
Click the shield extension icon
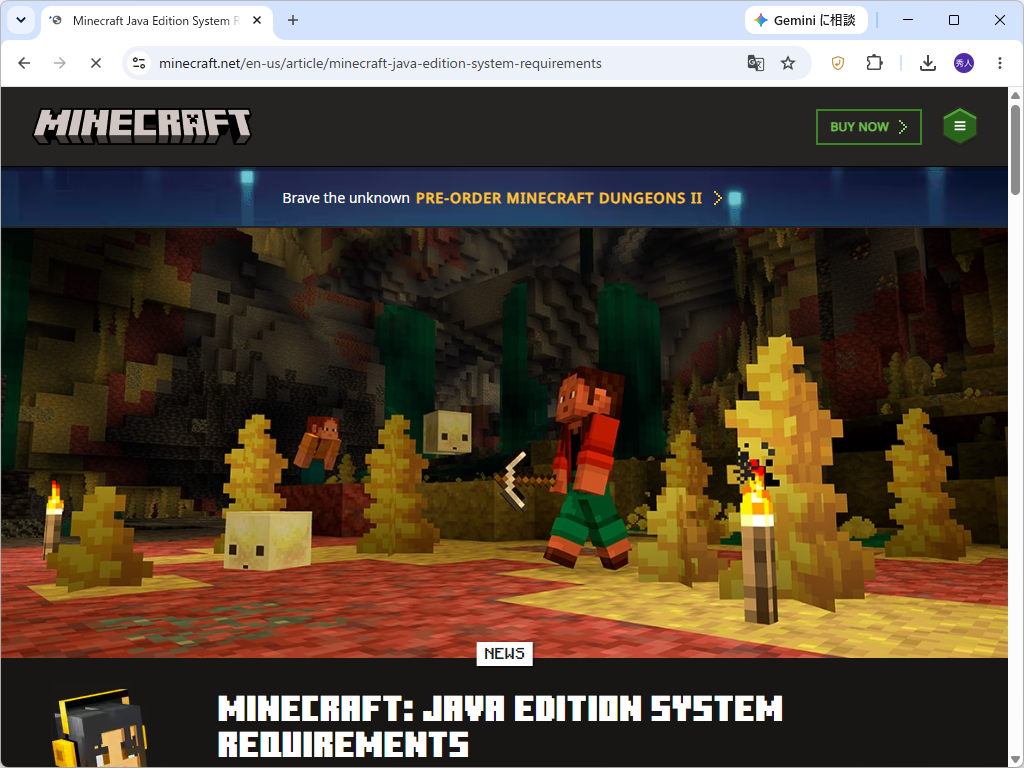click(838, 63)
